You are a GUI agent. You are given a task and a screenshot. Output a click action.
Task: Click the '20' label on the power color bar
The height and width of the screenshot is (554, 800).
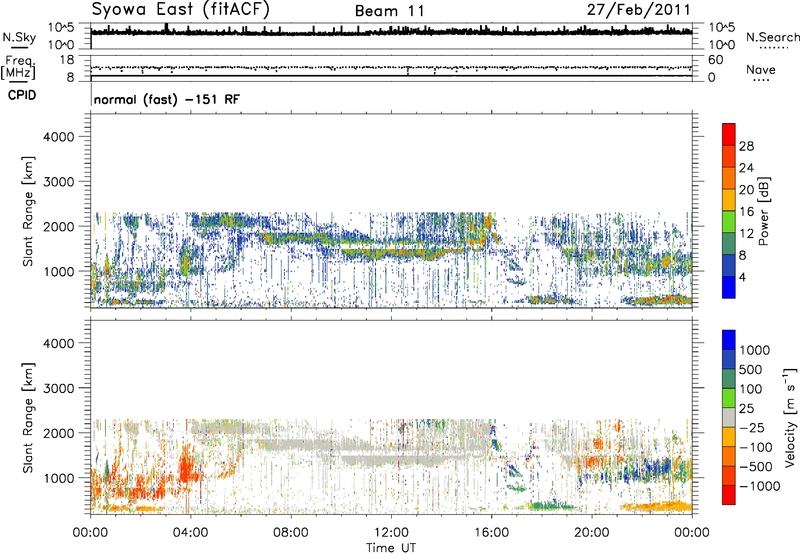pos(746,190)
